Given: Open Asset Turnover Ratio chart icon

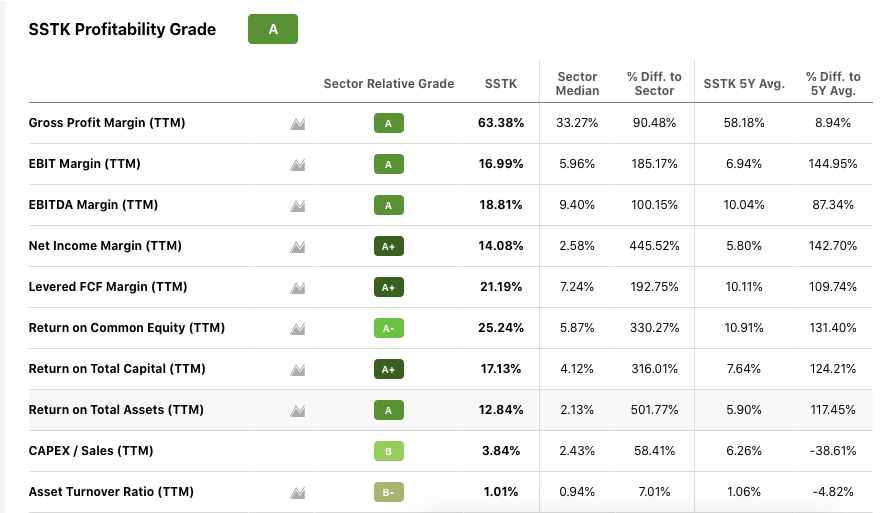Looking at the screenshot, I should pyautogui.click(x=297, y=492).
